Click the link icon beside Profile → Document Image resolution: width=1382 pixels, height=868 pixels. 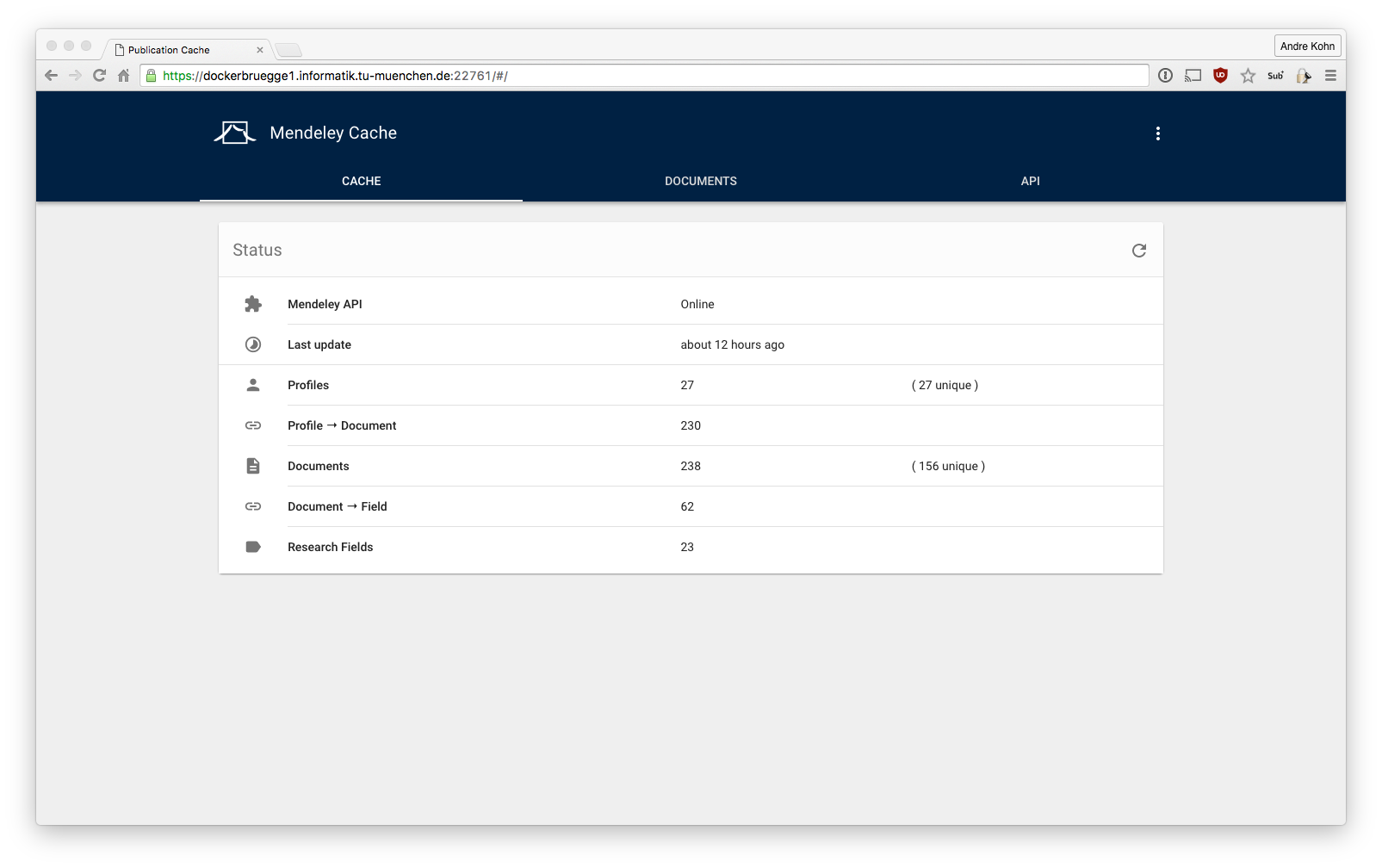(253, 425)
